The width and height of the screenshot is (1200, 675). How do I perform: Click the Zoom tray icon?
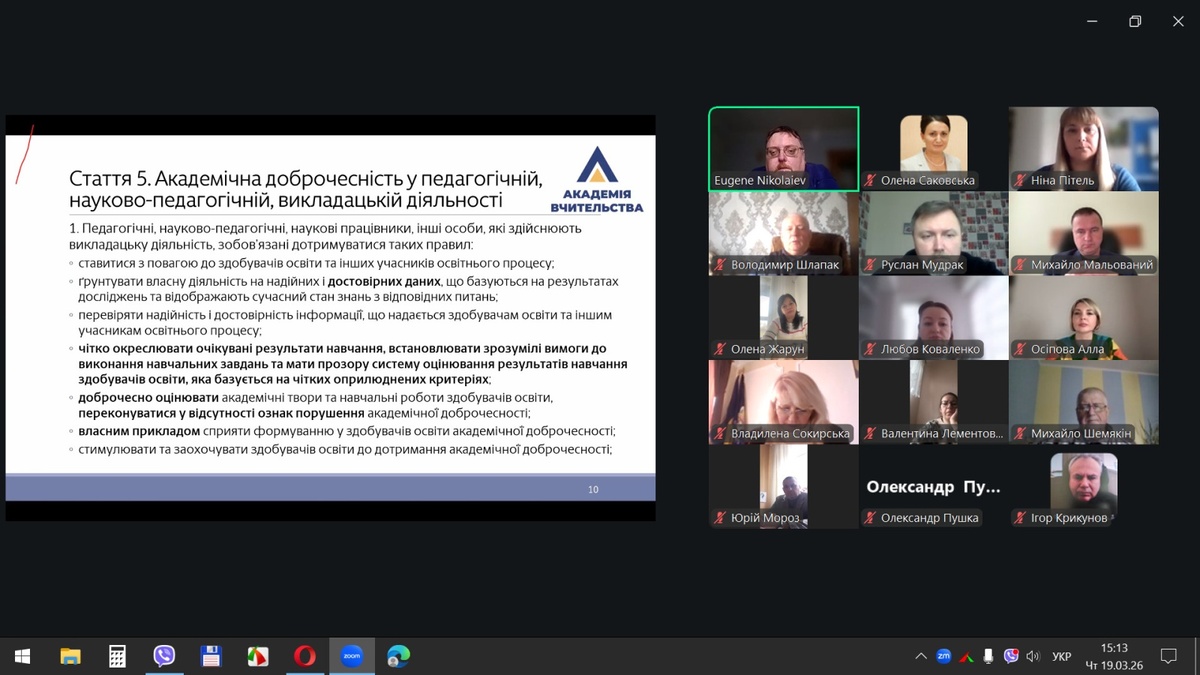pyautogui.click(x=943, y=656)
